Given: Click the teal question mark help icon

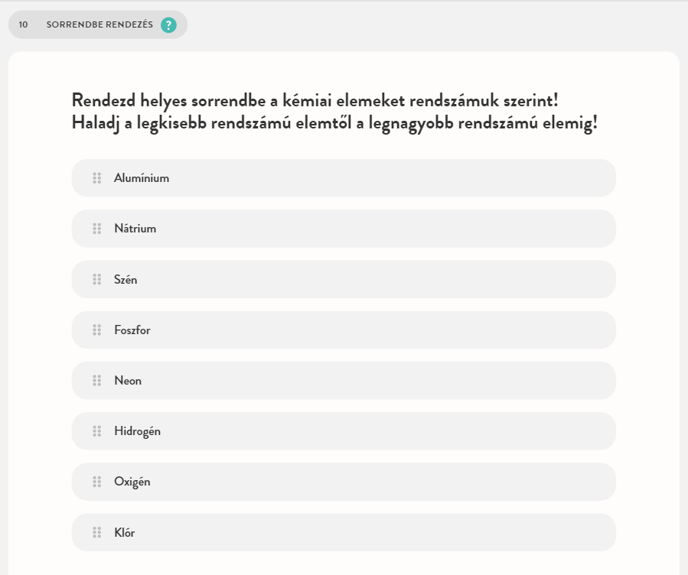Looking at the screenshot, I should pos(169,25).
